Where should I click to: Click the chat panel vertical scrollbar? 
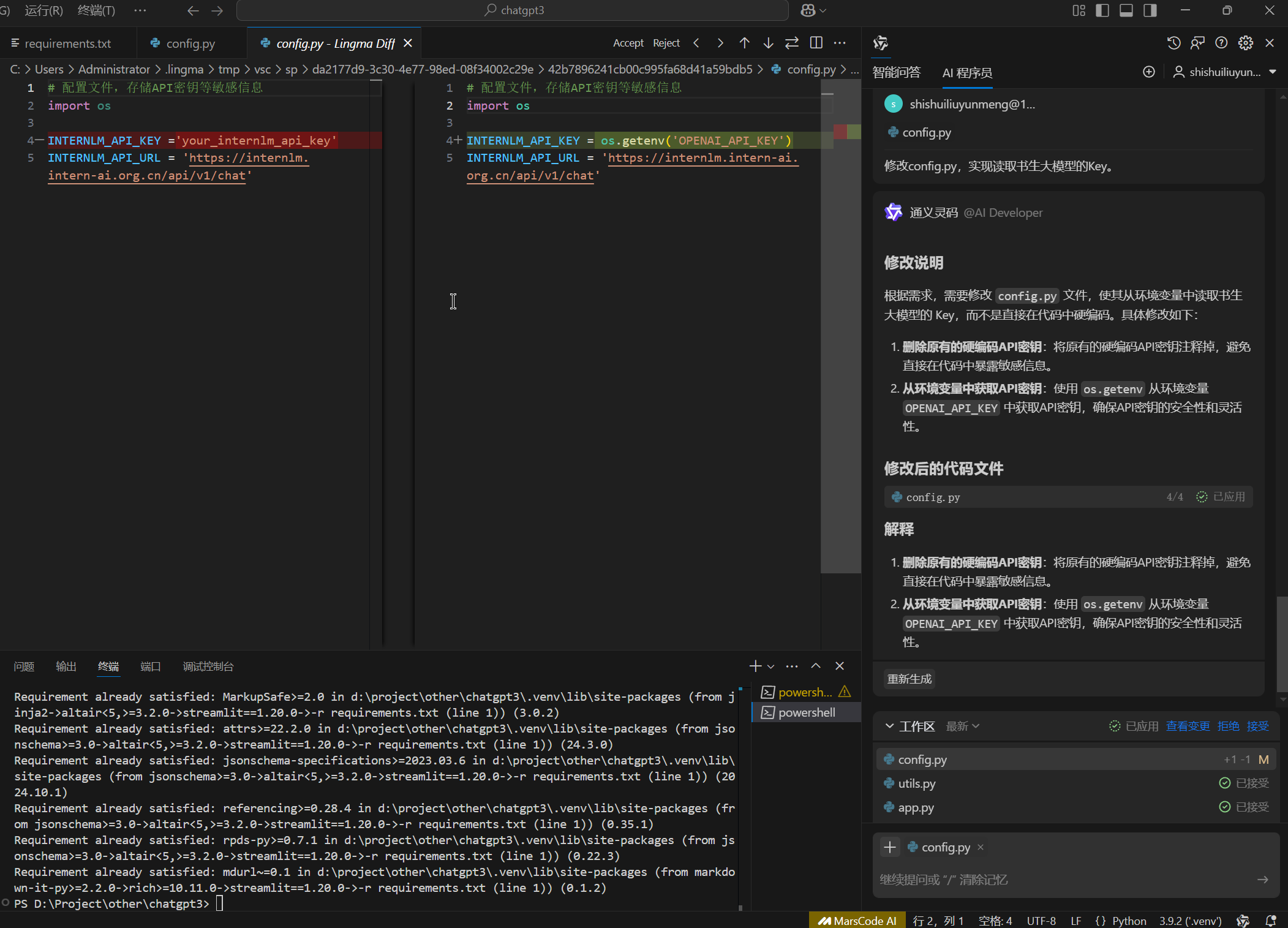[1281, 643]
